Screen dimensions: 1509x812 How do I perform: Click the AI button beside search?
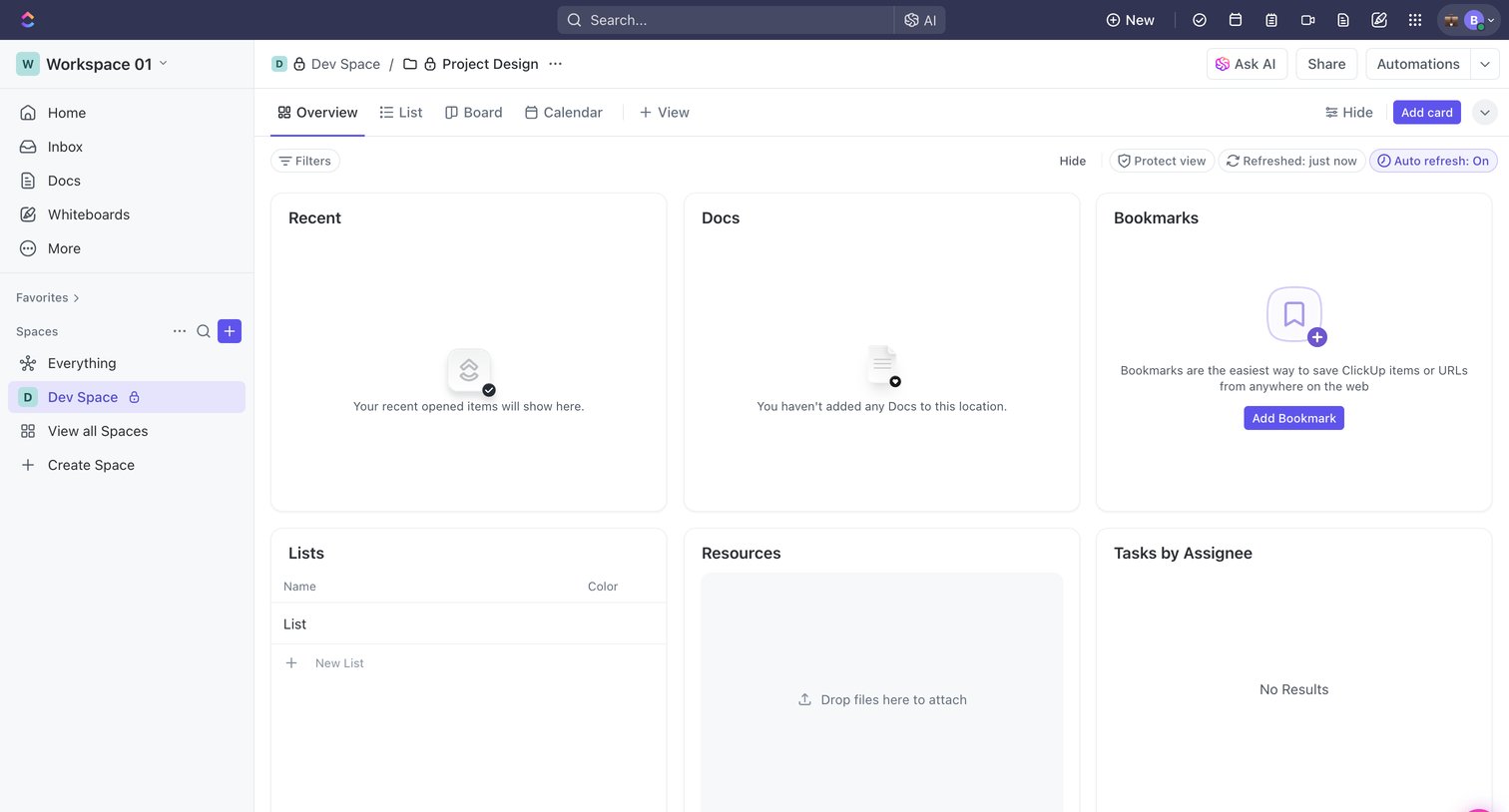point(920,20)
